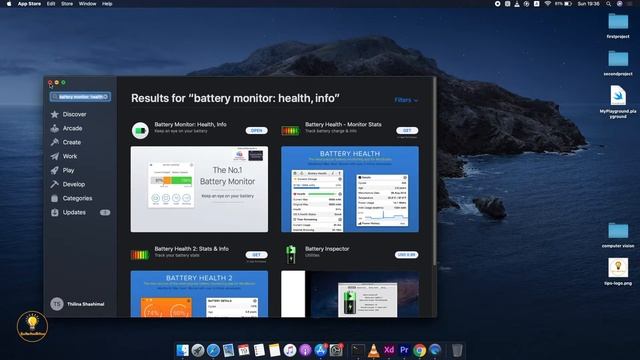Image resolution: width=640 pixels, height=360 pixels.
Task: Open the Updates section
Action: 74,212
